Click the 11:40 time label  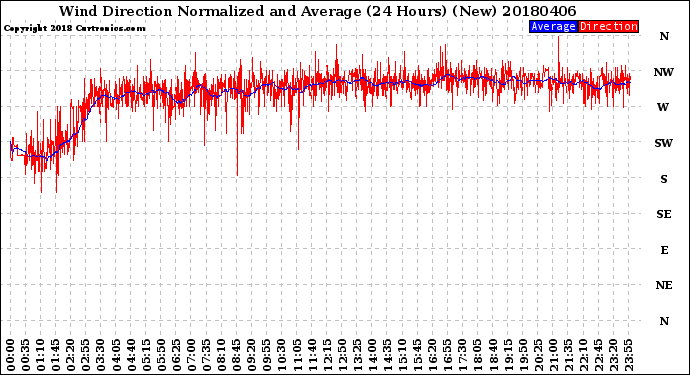[x=312, y=355]
